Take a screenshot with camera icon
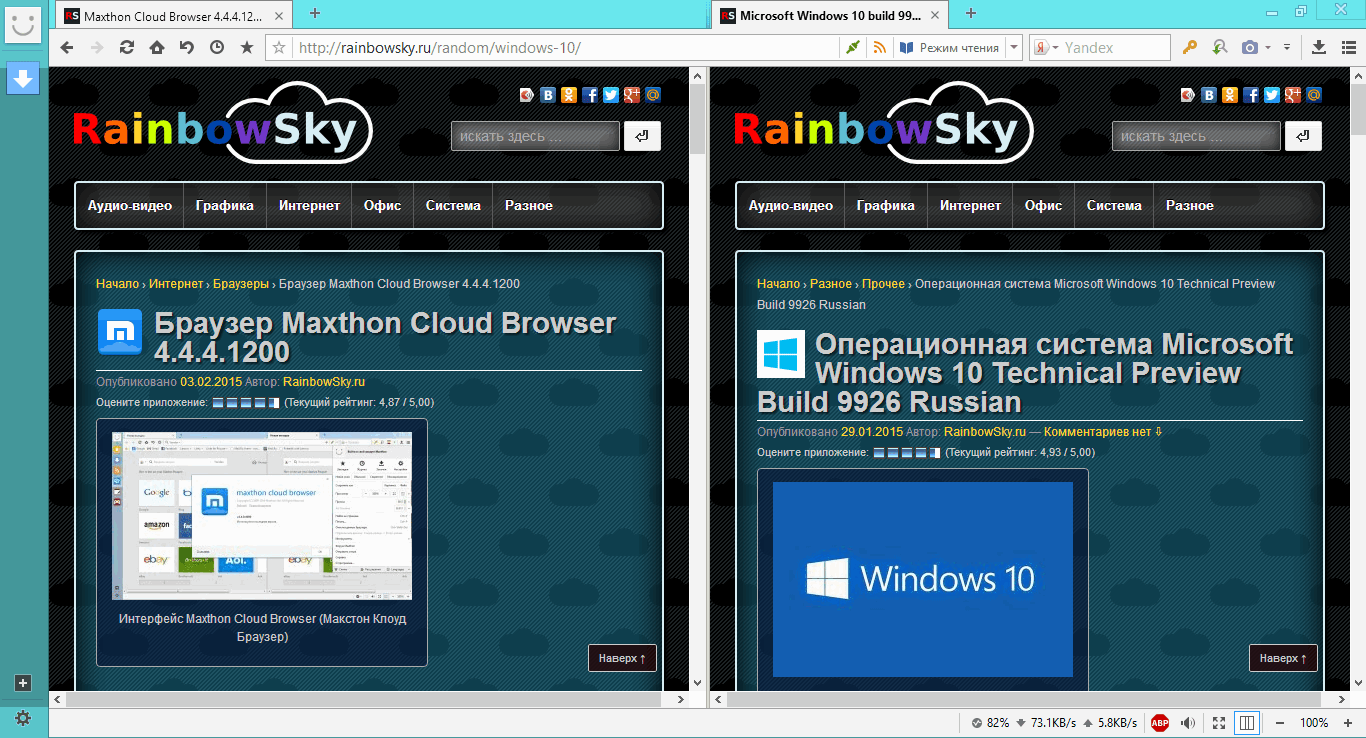 pos(1250,47)
